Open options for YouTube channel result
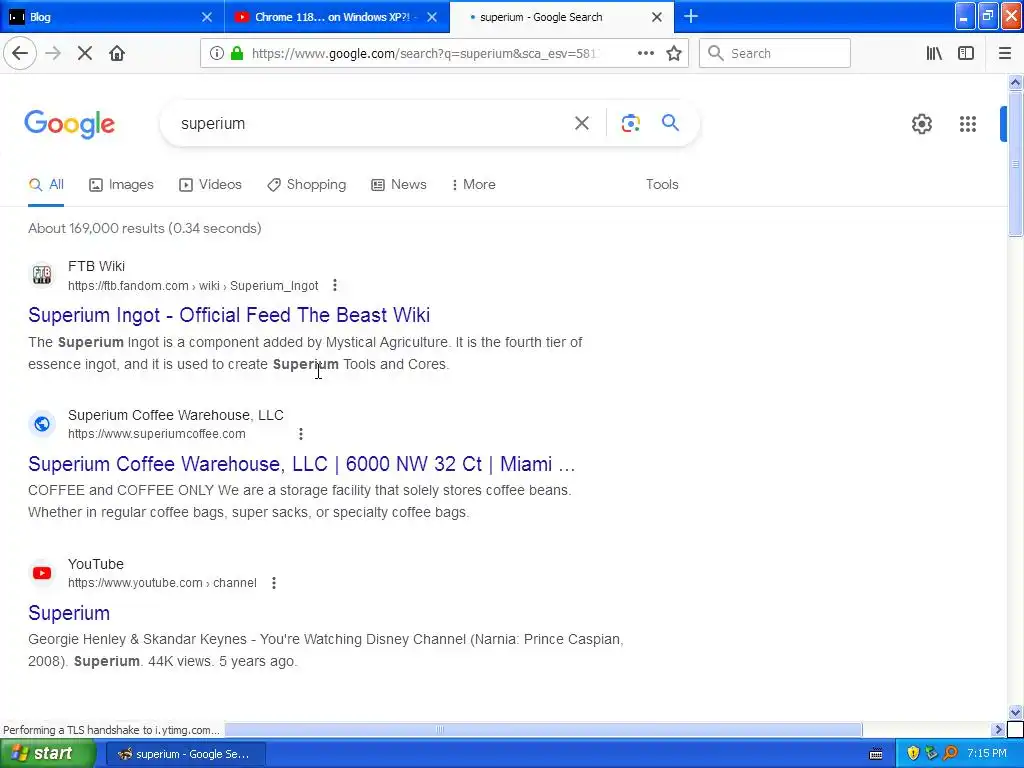1024x768 pixels. (274, 583)
